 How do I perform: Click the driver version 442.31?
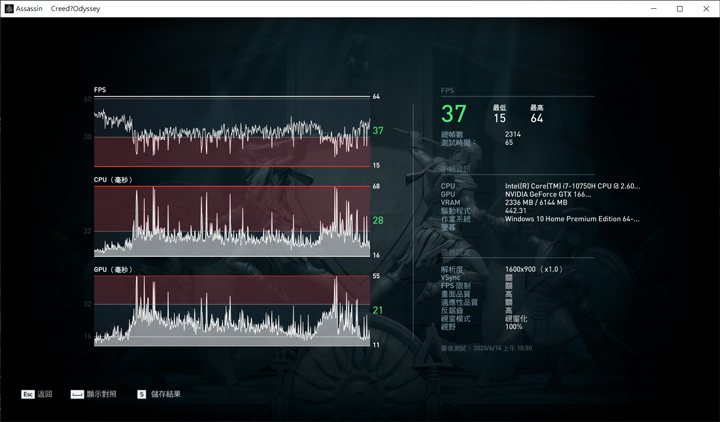pos(516,211)
